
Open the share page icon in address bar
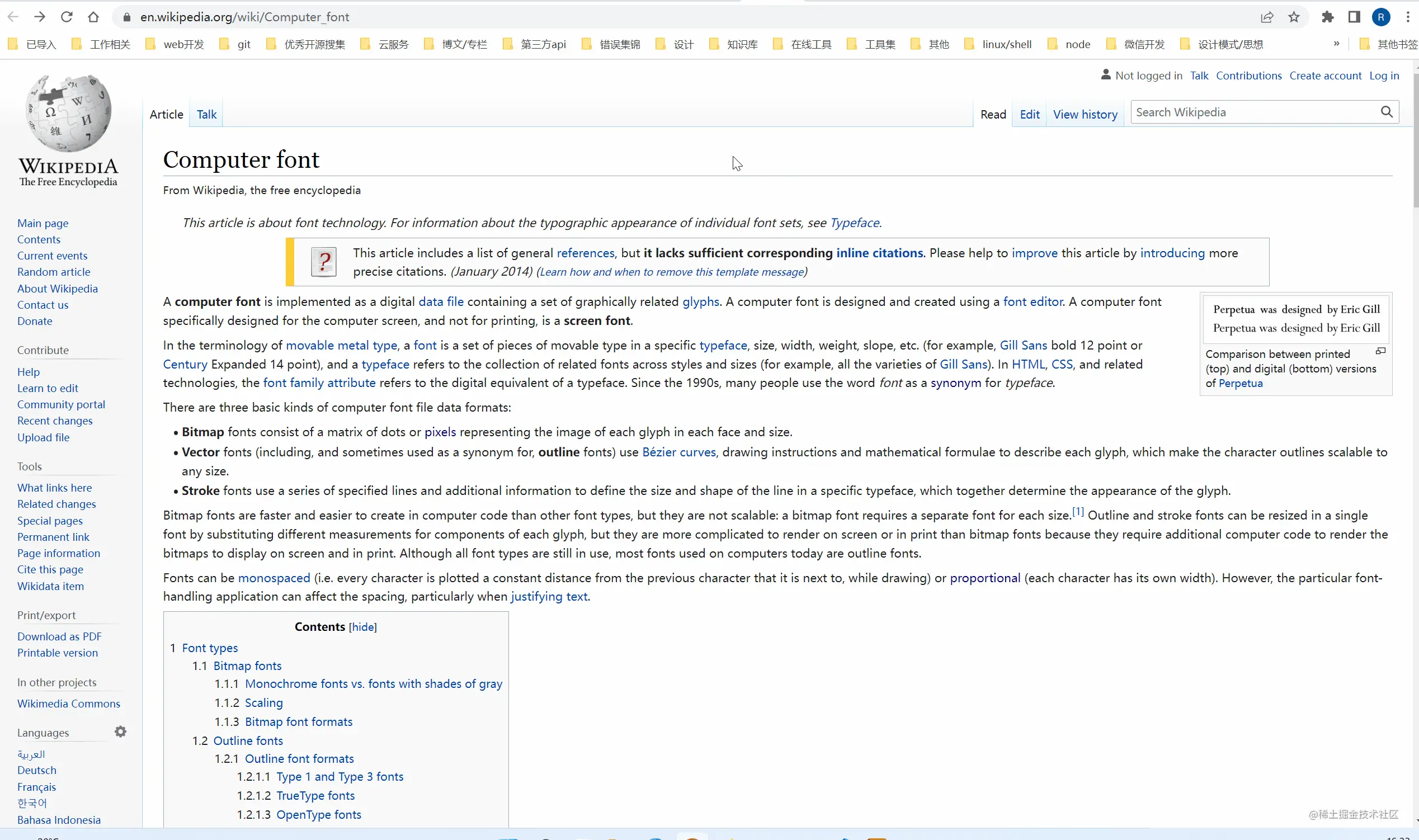click(1267, 17)
